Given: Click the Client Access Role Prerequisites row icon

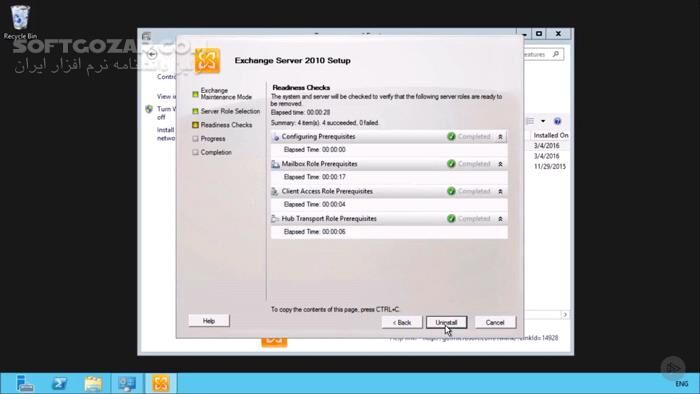Looking at the screenshot, I should click(x=275, y=191).
